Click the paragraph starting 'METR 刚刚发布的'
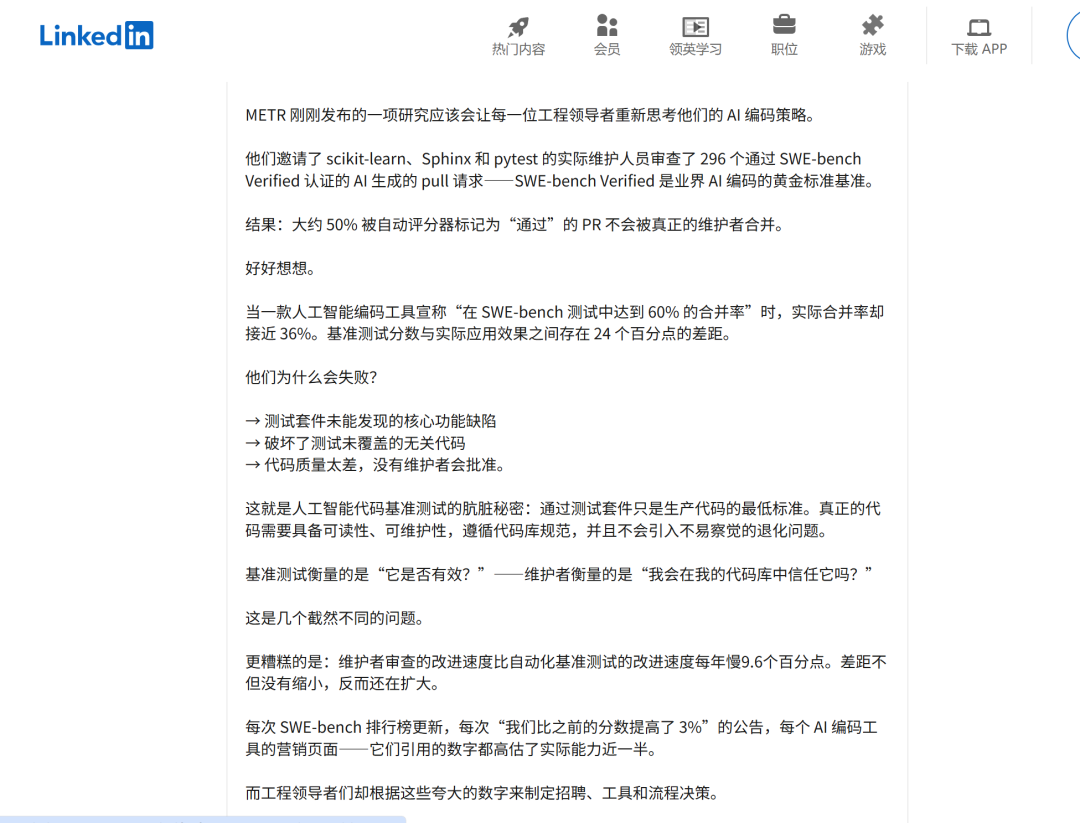 [x=530, y=115]
